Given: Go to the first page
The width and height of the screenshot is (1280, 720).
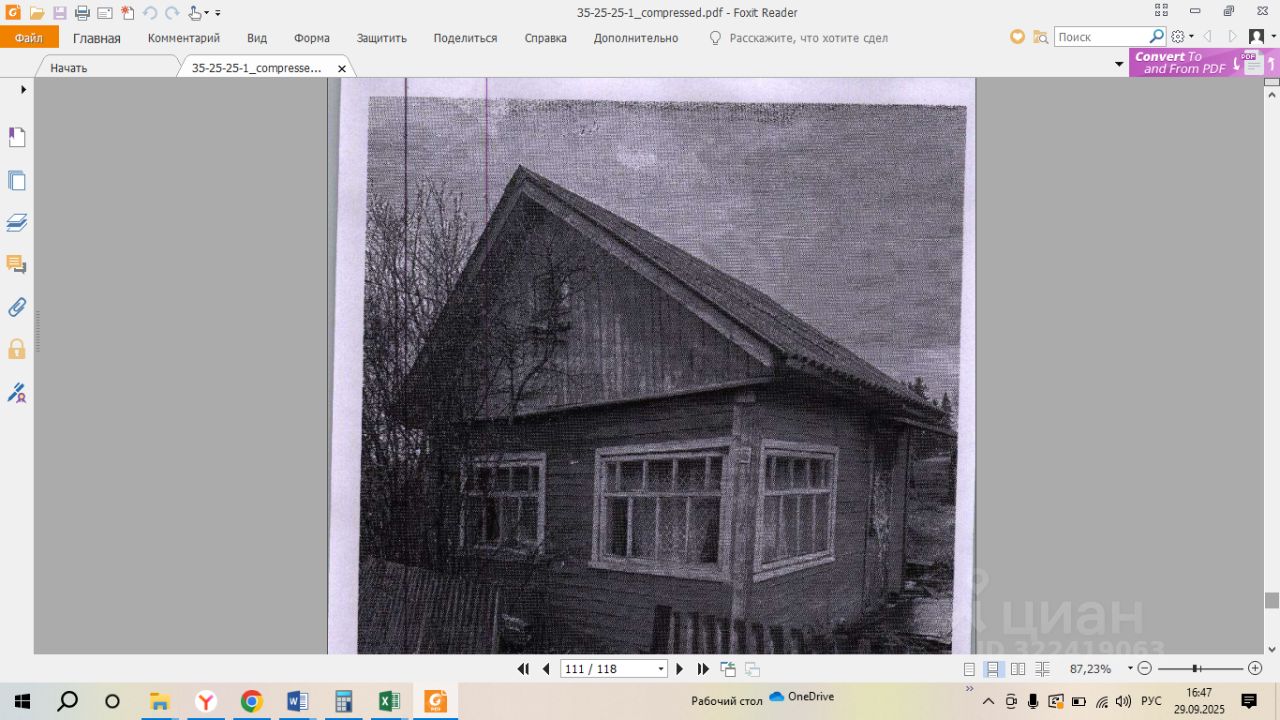Looking at the screenshot, I should click(x=523, y=669).
